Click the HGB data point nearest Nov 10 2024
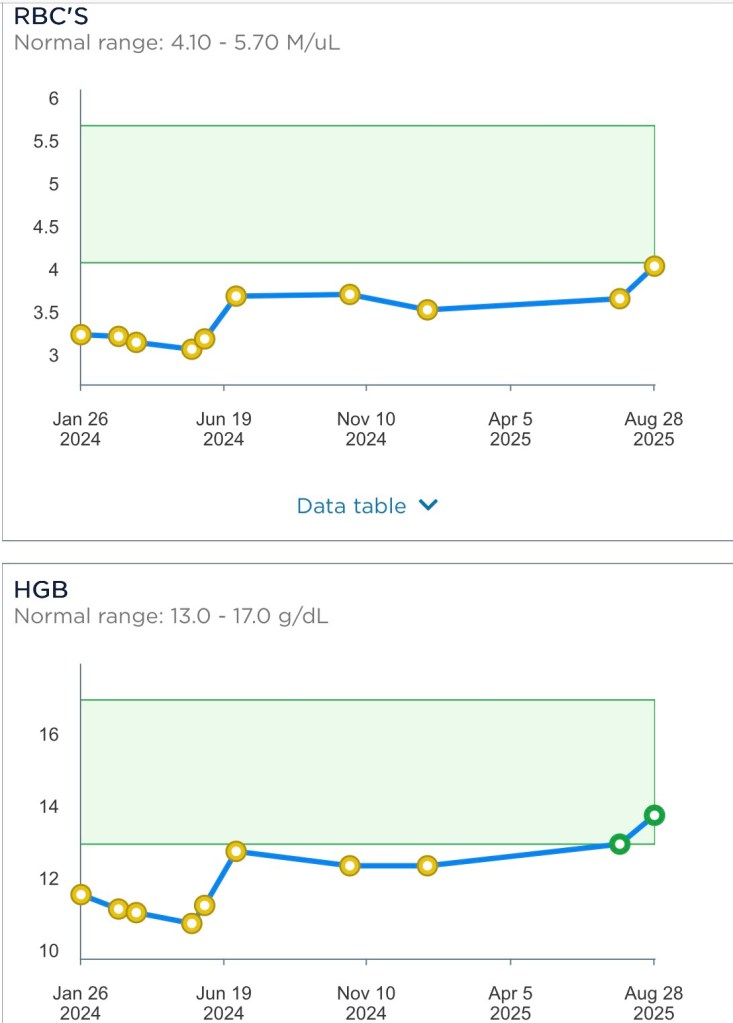 pyautogui.click(x=350, y=866)
